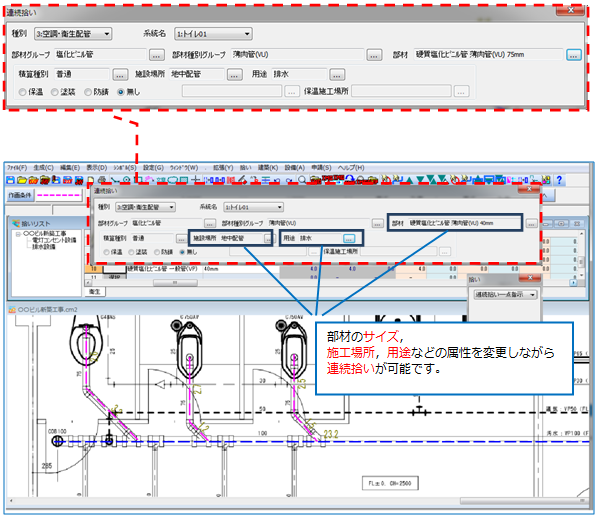This screenshot has width=595, height=517.
Task: Select 無し radio in the enlarged top dialog
Action: pyautogui.click(x=121, y=92)
